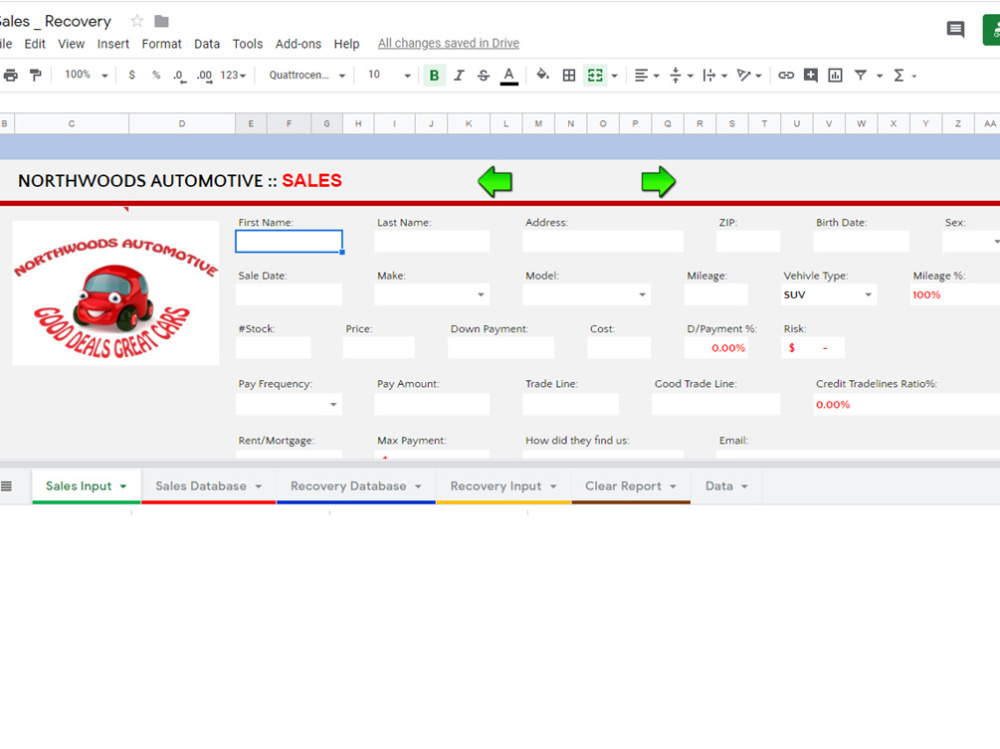Screen dimensions: 1000x749
Task: Click the Print icon
Action: coord(11,75)
